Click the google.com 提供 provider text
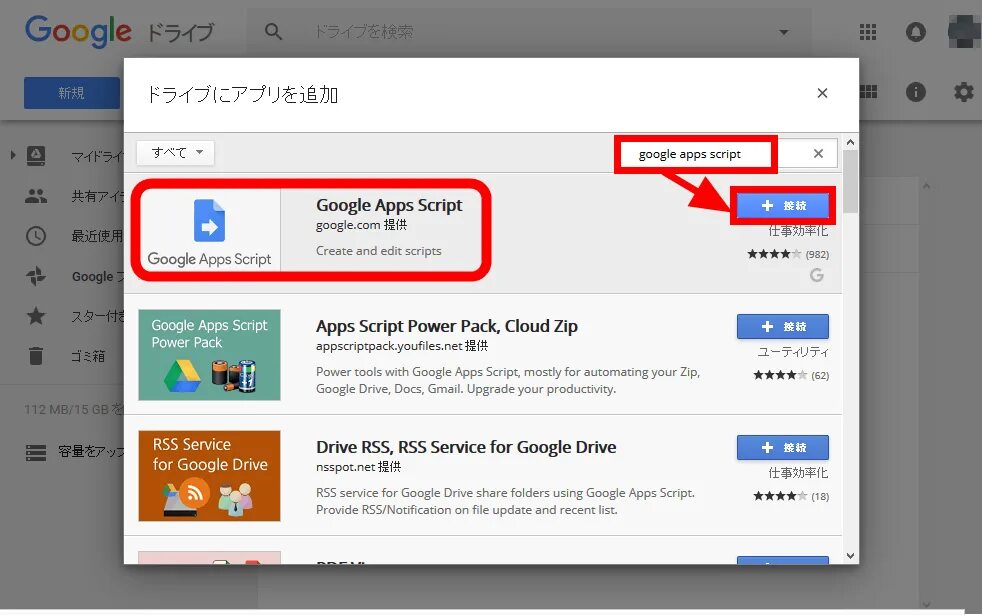Screen dimensions: 982x615 click(361, 225)
